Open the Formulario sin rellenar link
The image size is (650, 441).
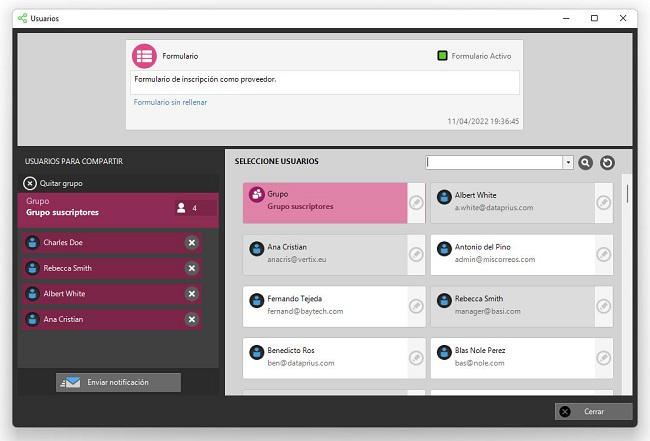pos(170,102)
